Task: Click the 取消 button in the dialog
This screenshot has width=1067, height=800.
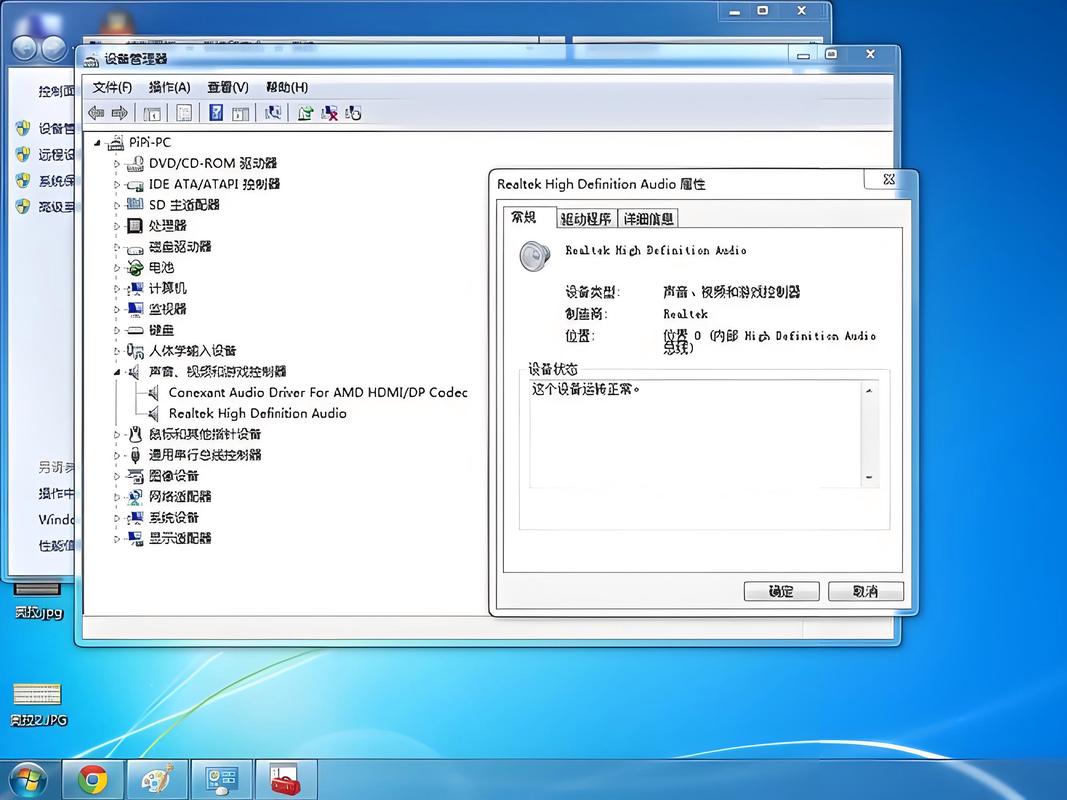Action: (864, 591)
